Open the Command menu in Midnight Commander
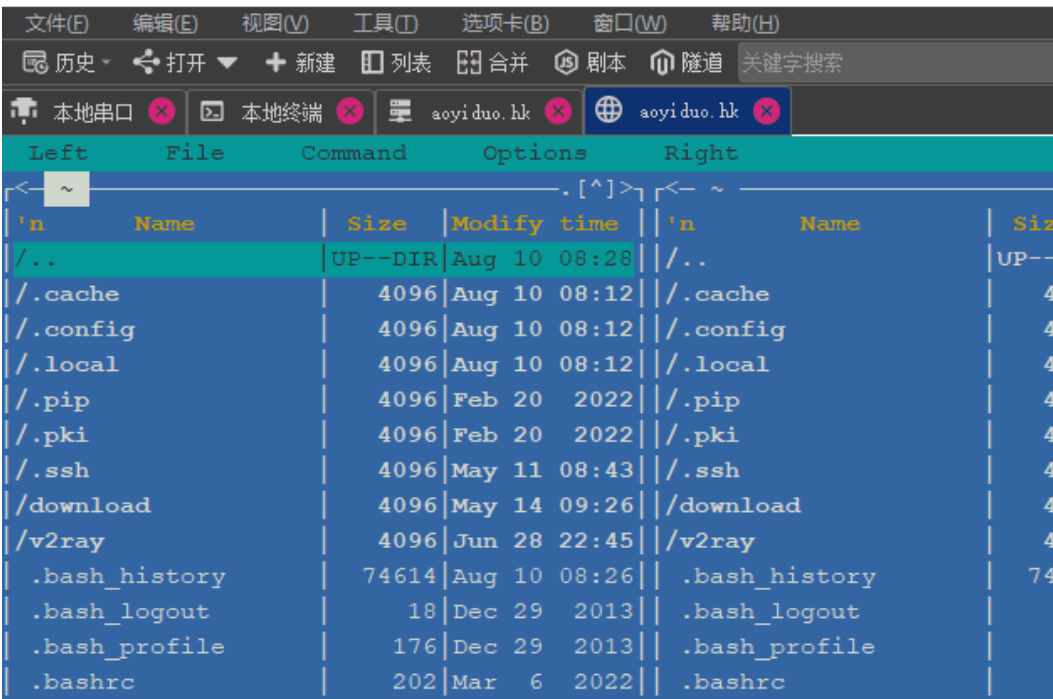The image size is (1053, 699). (354, 153)
